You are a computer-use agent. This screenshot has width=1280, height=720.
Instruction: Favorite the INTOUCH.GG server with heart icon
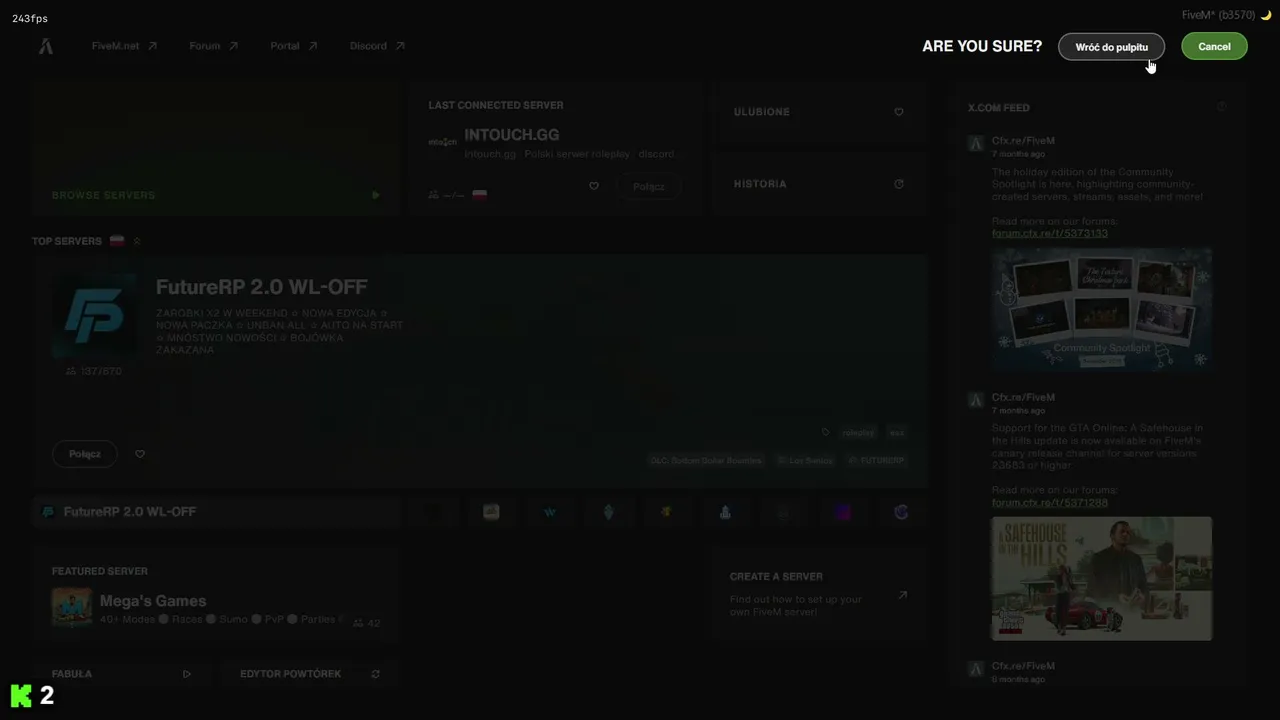point(594,186)
